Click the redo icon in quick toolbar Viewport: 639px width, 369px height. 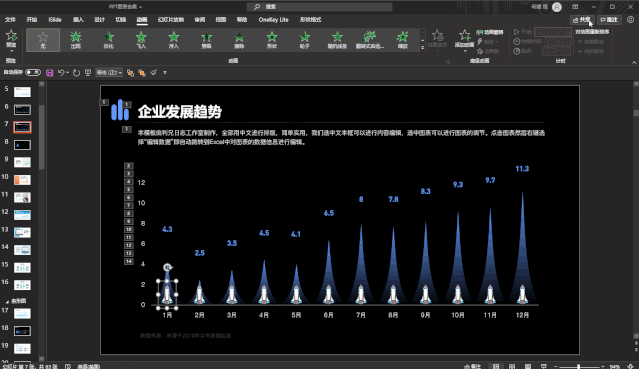pos(76,73)
